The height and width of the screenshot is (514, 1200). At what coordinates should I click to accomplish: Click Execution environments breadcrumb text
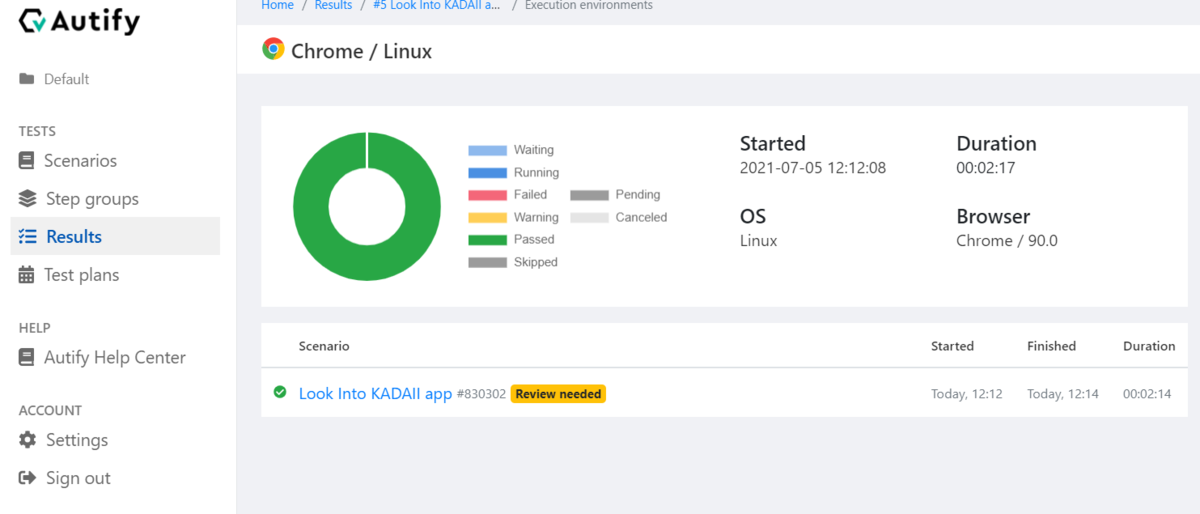pyautogui.click(x=589, y=5)
